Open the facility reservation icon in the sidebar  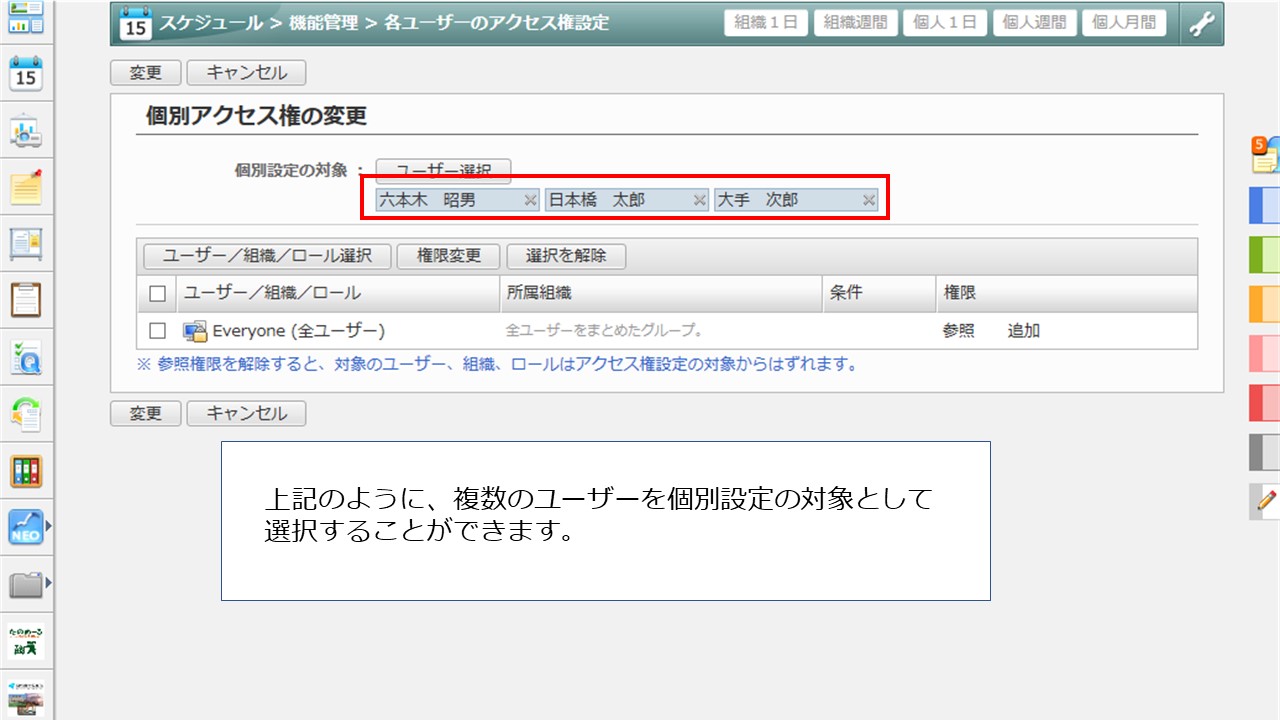pos(26,131)
